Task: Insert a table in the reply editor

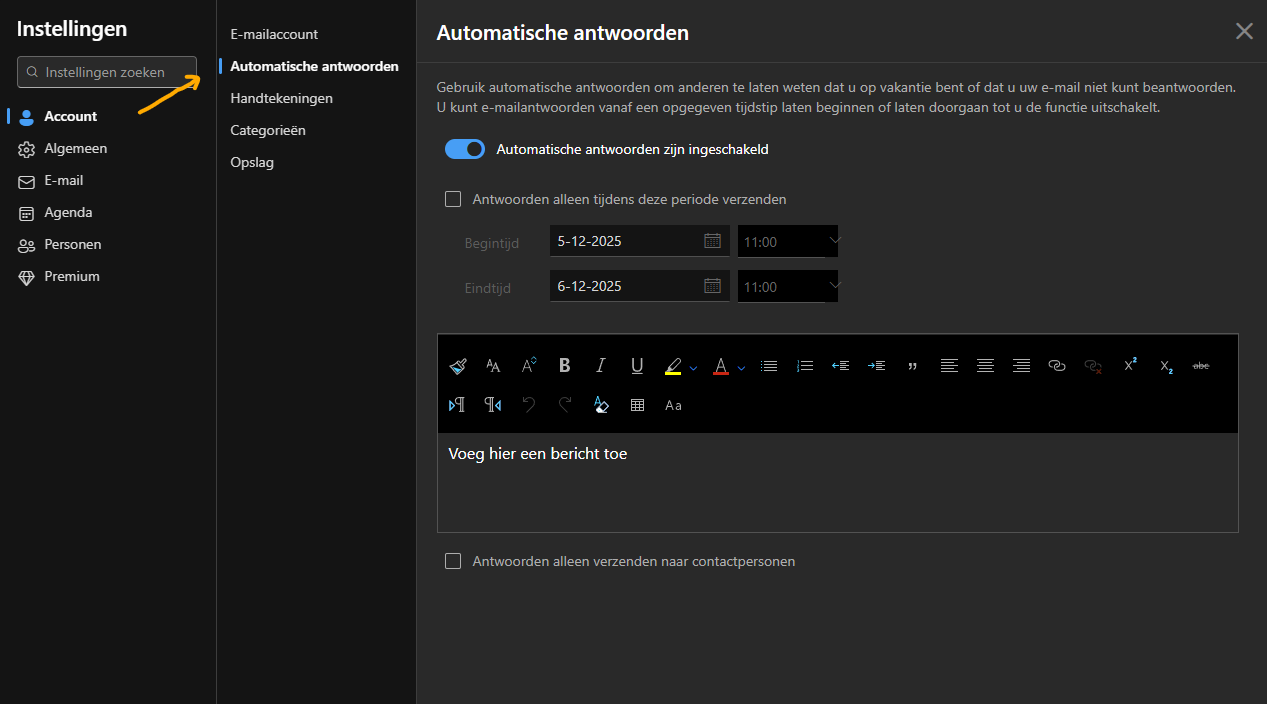Action: (x=637, y=405)
